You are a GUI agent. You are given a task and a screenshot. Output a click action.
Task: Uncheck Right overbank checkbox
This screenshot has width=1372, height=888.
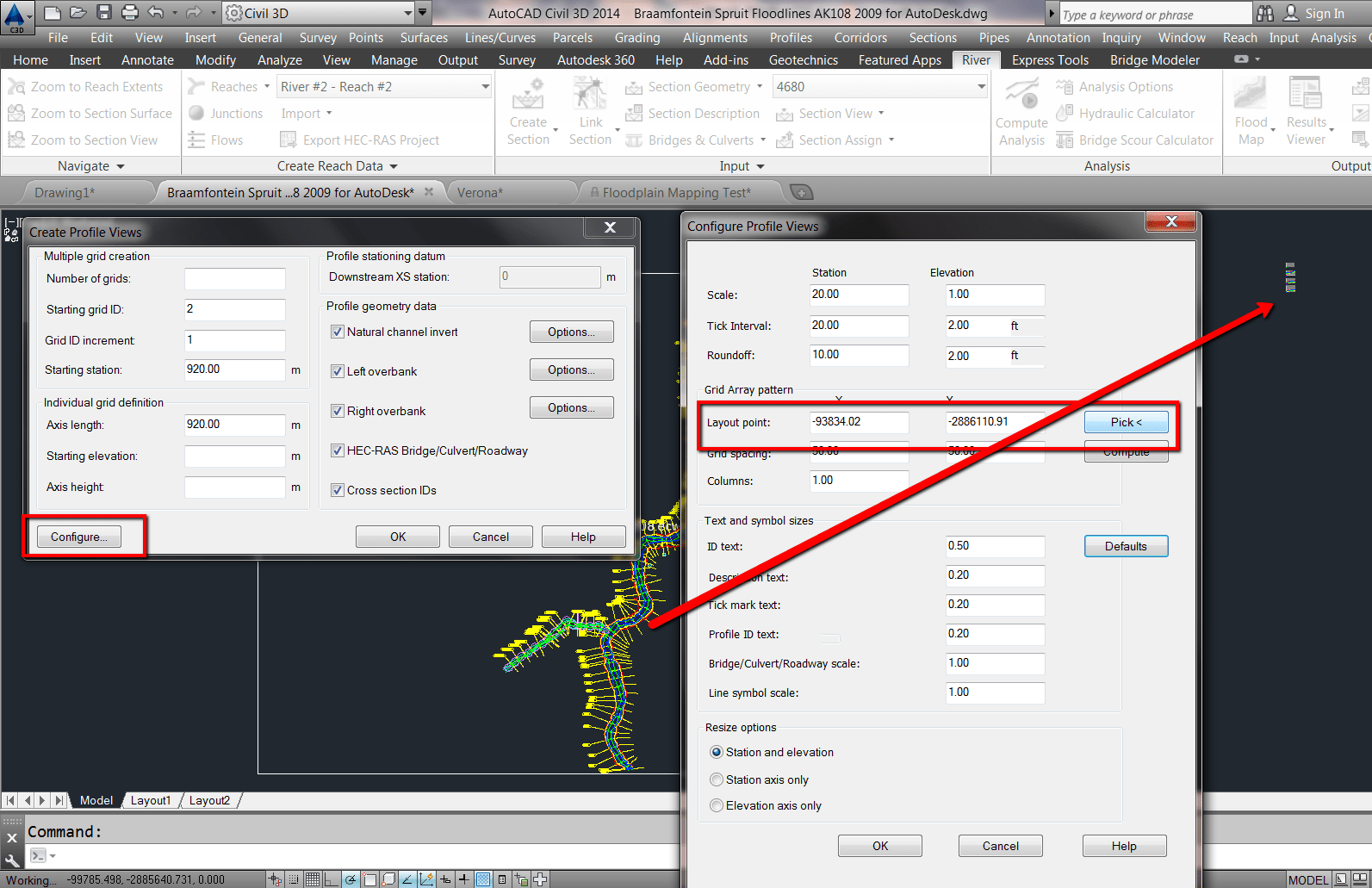click(338, 411)
